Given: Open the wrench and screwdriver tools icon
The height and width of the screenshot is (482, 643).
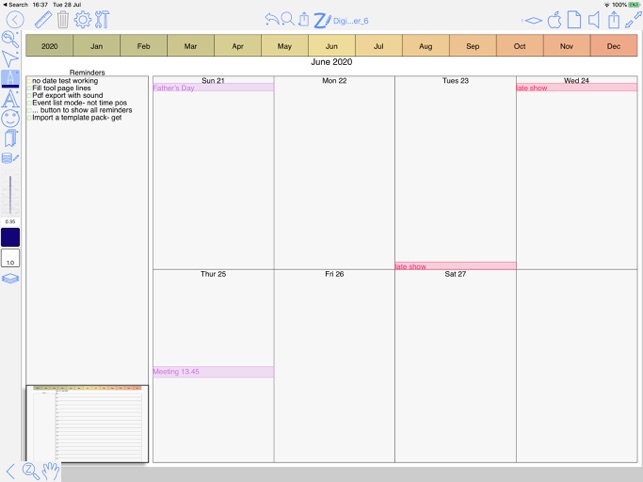Looking at the screenshot, I should [x=102, y=19].
